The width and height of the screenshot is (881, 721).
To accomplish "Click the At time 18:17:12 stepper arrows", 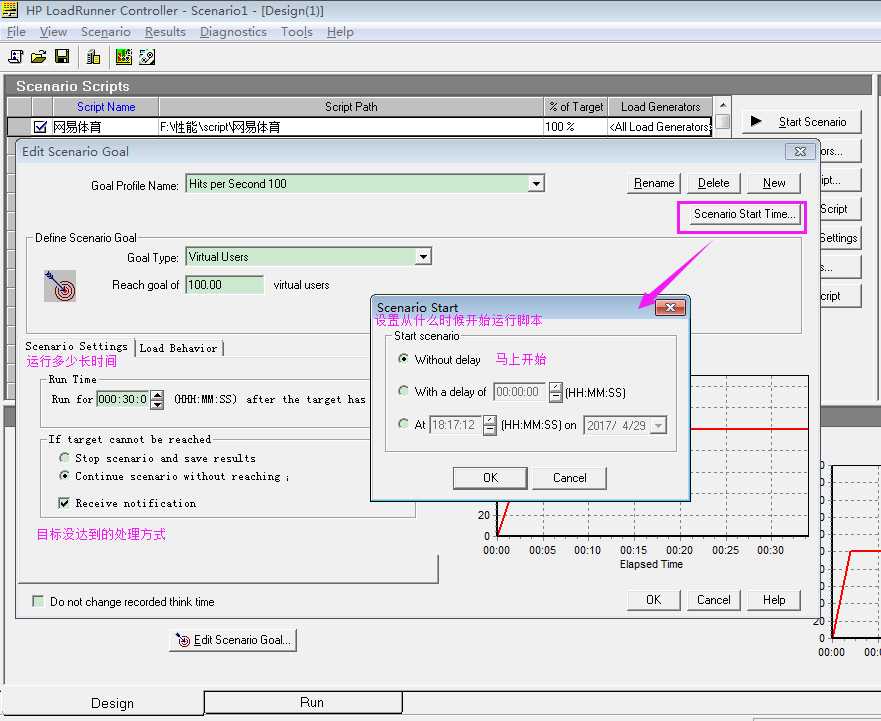I will pyautogui.click(x=489, y=425).
